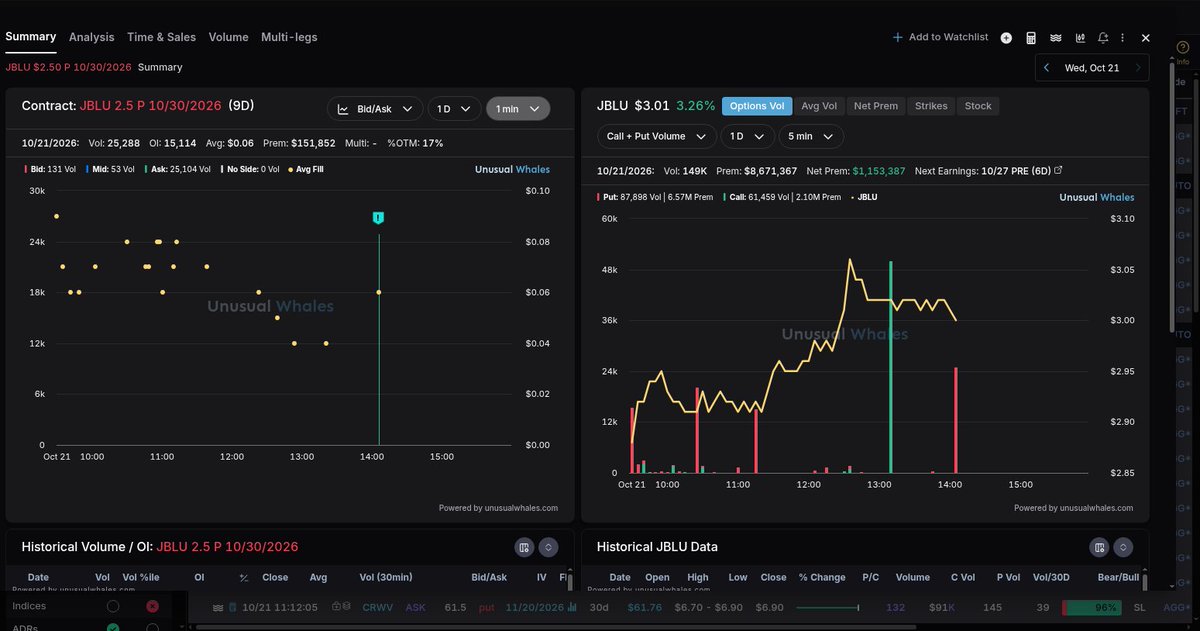
Task: Toggle Put volume series in JBLU legend
Action: [x=655, y=197]
